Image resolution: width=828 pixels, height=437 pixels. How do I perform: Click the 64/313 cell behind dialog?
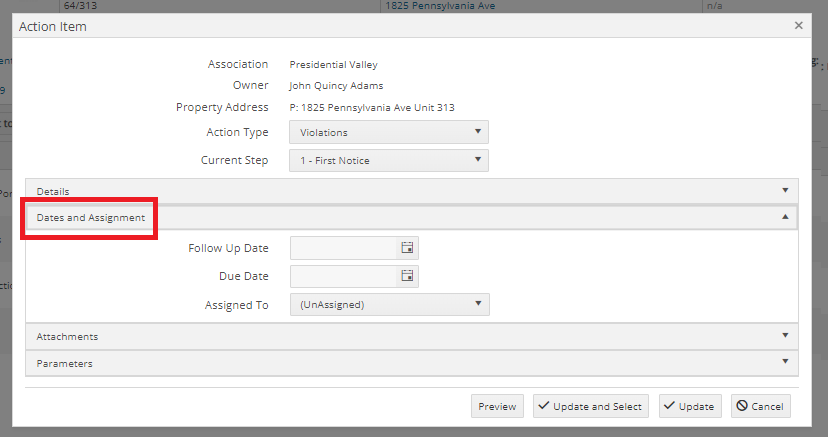pos(80,6)
